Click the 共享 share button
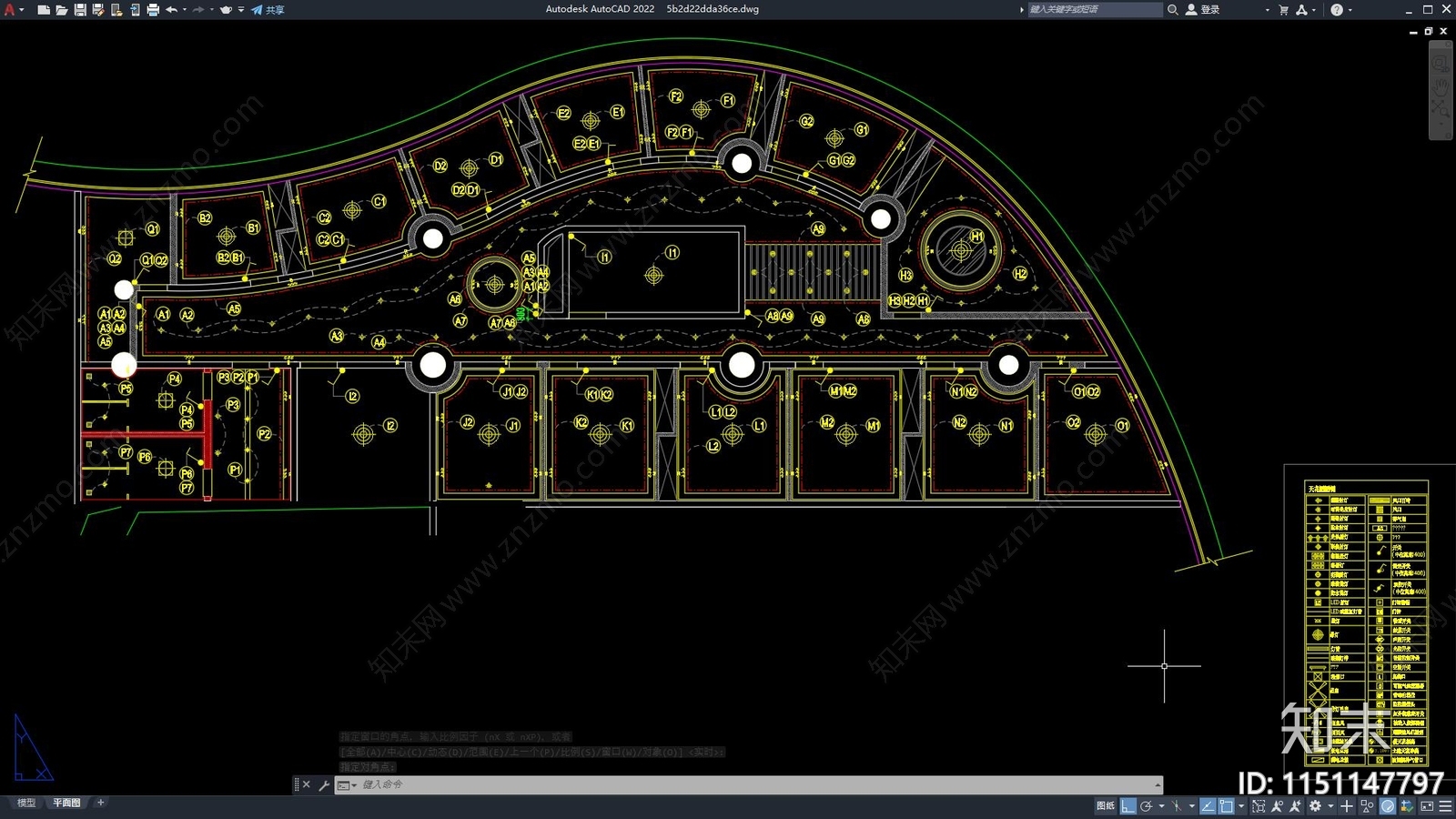The image size is (1456, 819). point(268,10)
